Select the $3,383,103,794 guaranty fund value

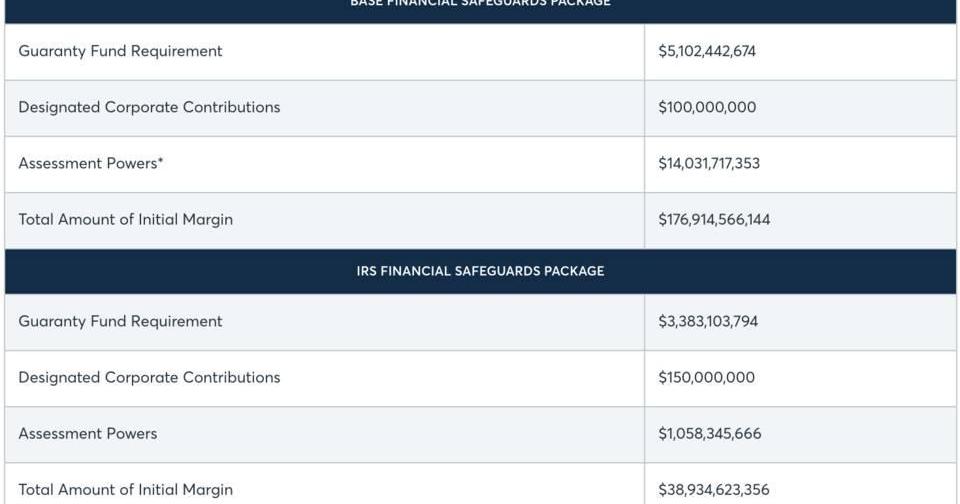pyautogui.click(x=707, y=321)
